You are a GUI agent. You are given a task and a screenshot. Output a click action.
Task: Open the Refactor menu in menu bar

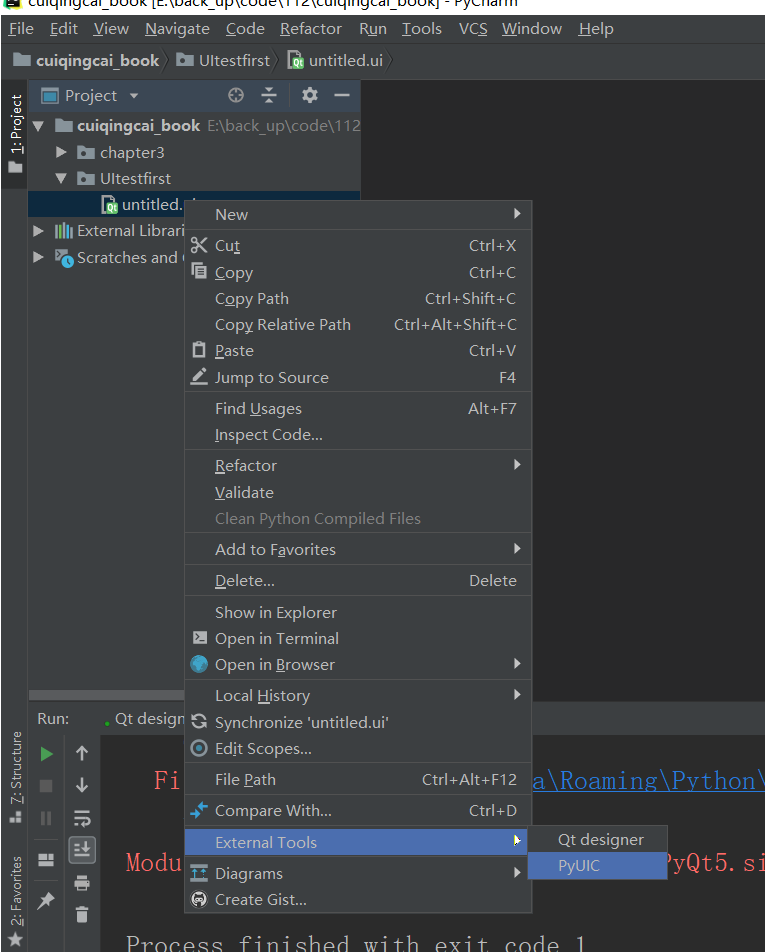311,29
